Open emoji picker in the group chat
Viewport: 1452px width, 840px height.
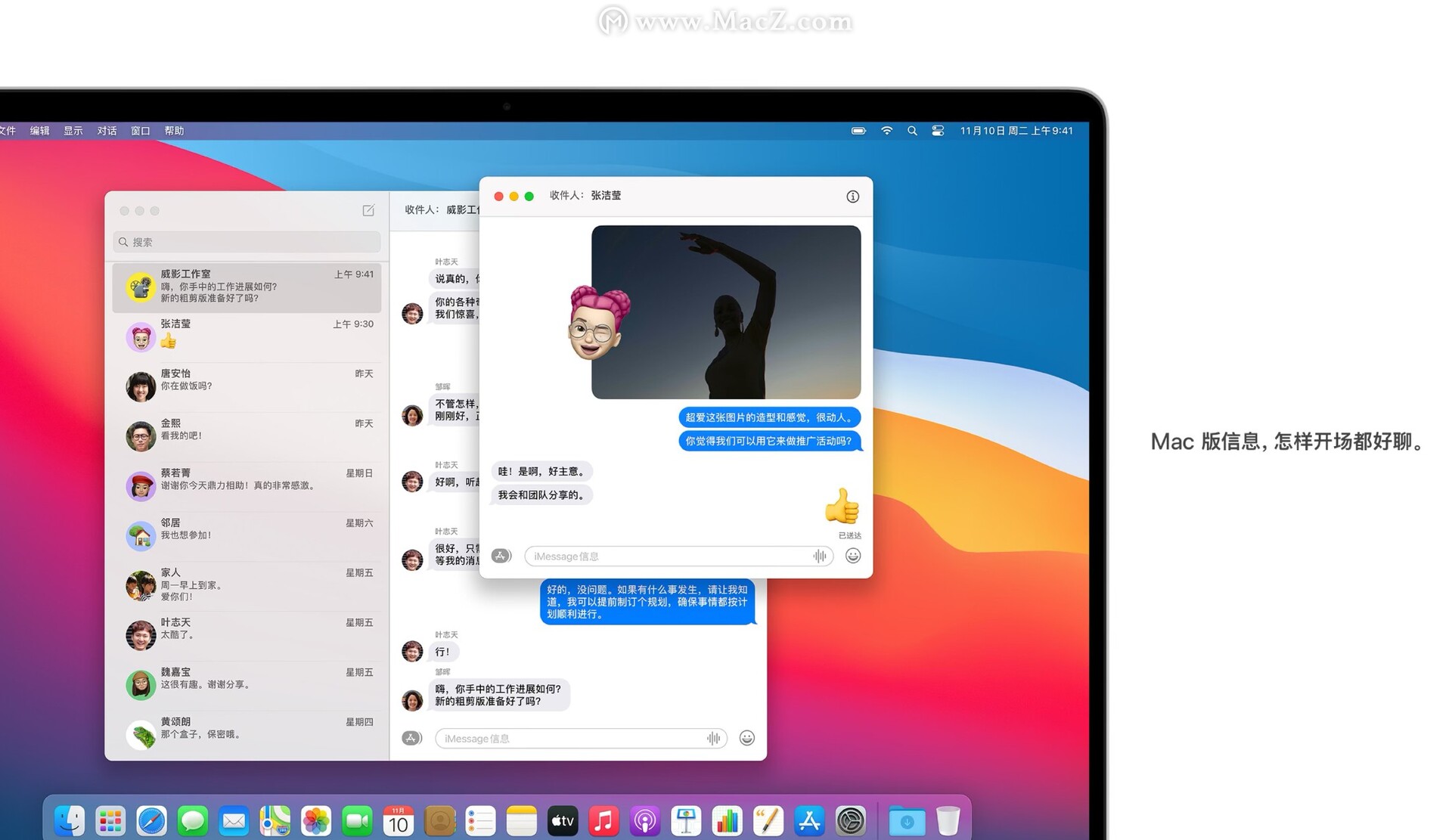click(746, 738)
